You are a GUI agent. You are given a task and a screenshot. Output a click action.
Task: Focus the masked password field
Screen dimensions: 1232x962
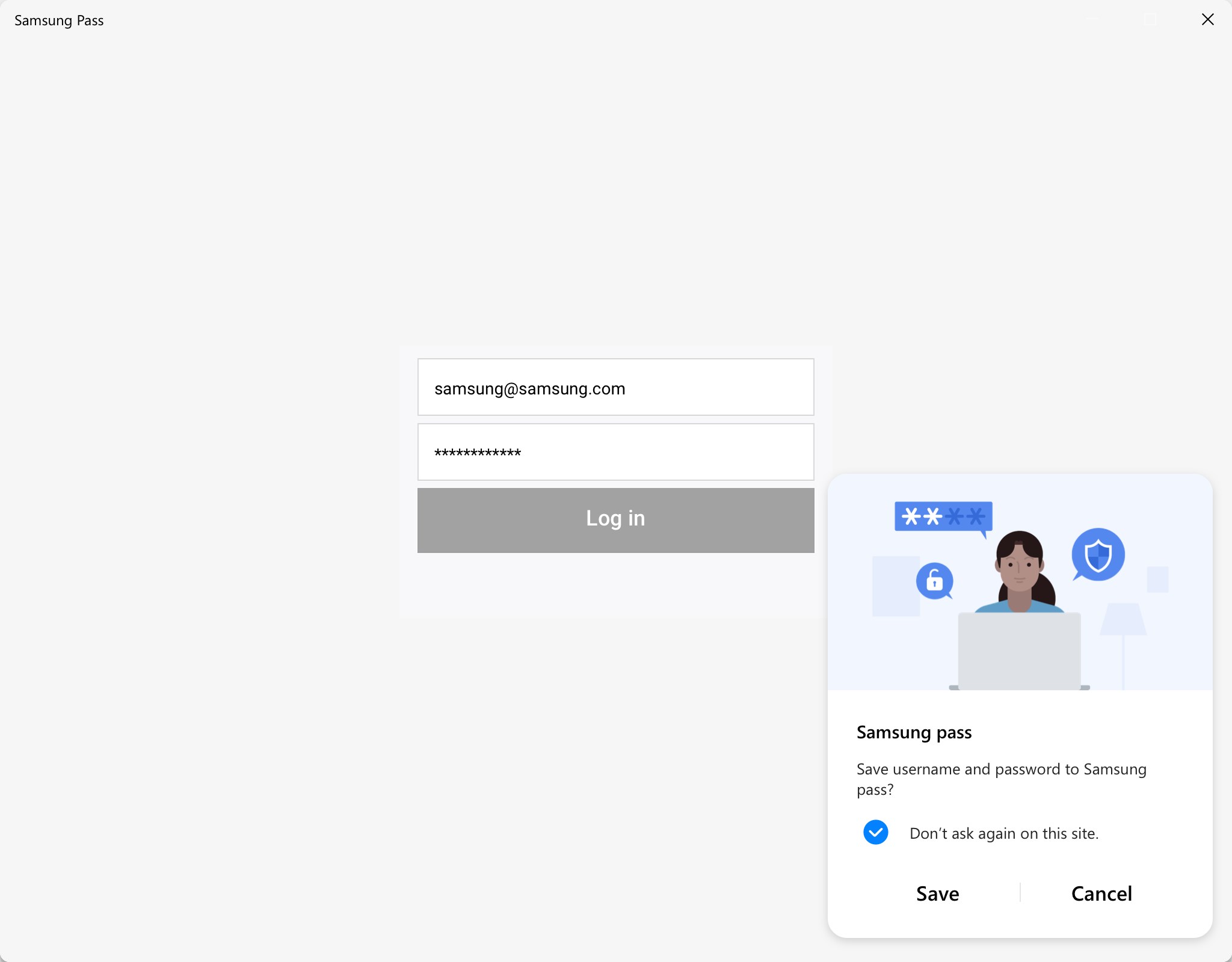click(x=615, y=452)
